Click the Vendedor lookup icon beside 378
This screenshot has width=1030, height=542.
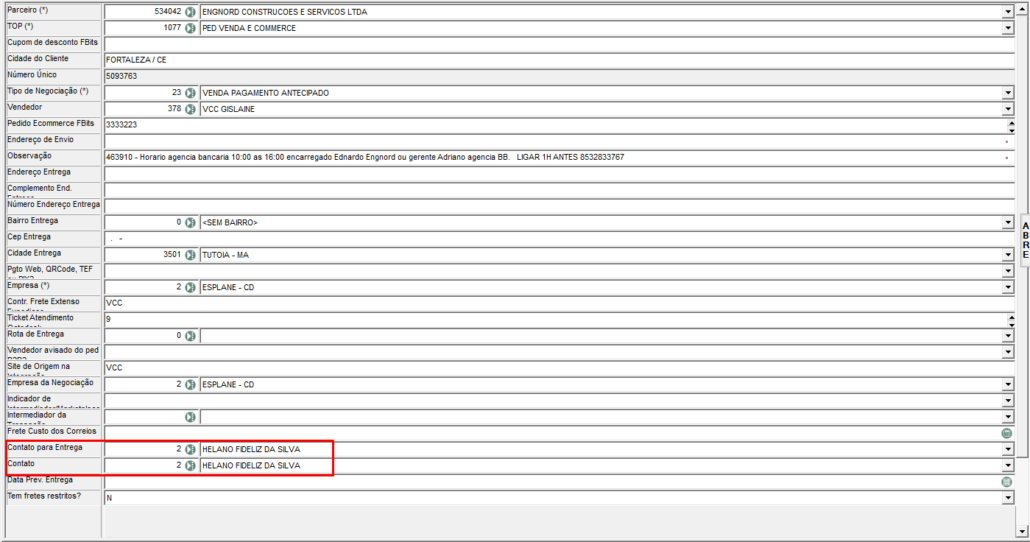[190, 108]
